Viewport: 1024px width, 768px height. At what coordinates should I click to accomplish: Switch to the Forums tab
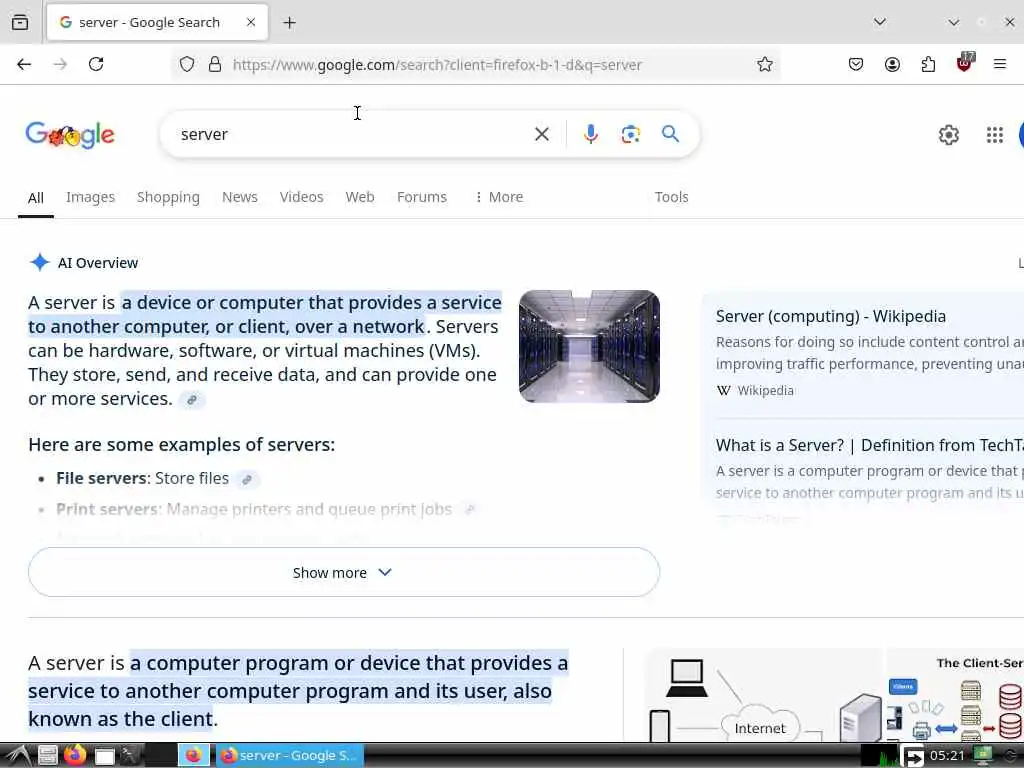pyautogui.click(x=422, y=197)
